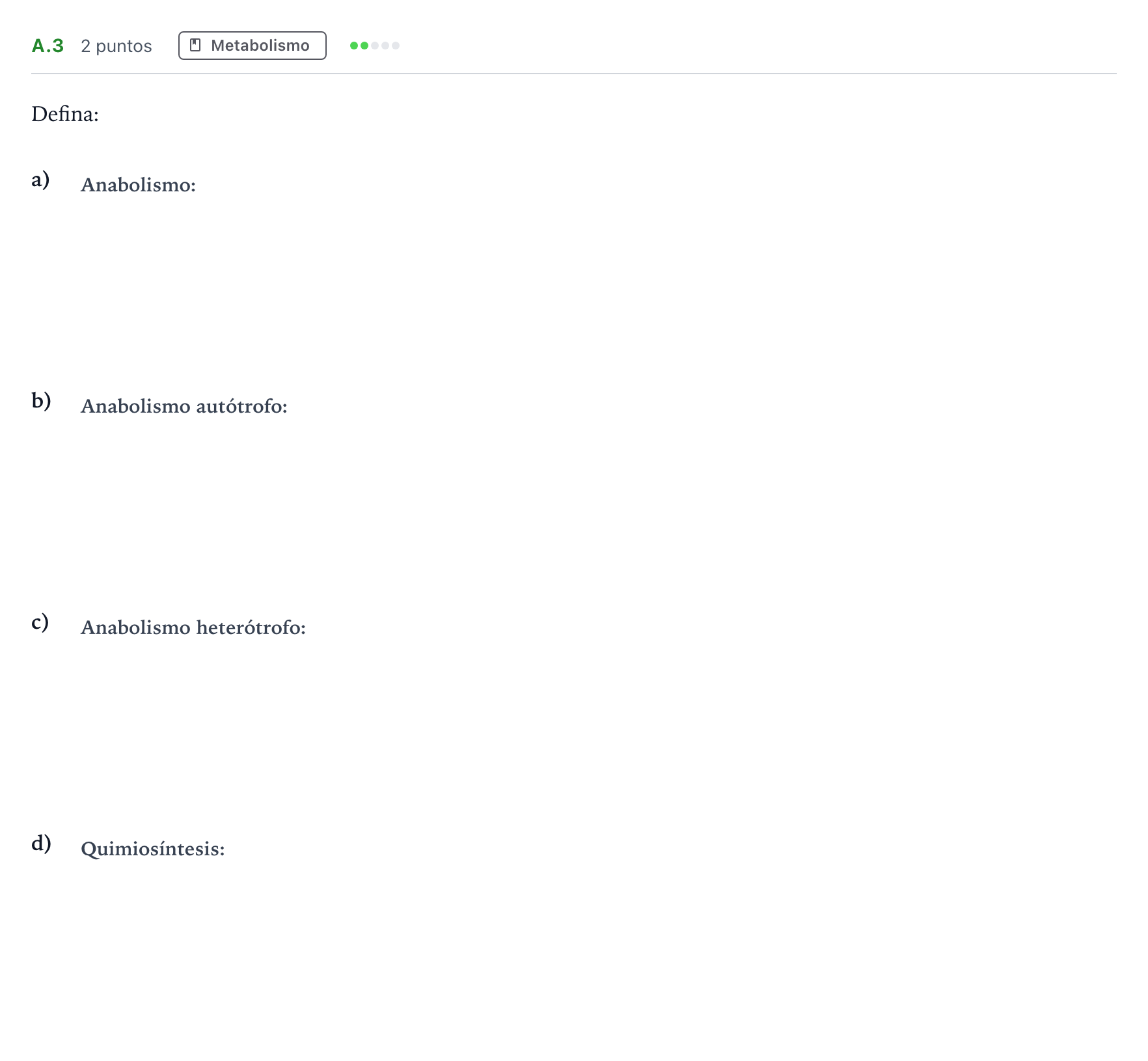This screenshot has width=1148, height=1061.
Task: Click the '2 puntos' score label
Action: point(116,46)
